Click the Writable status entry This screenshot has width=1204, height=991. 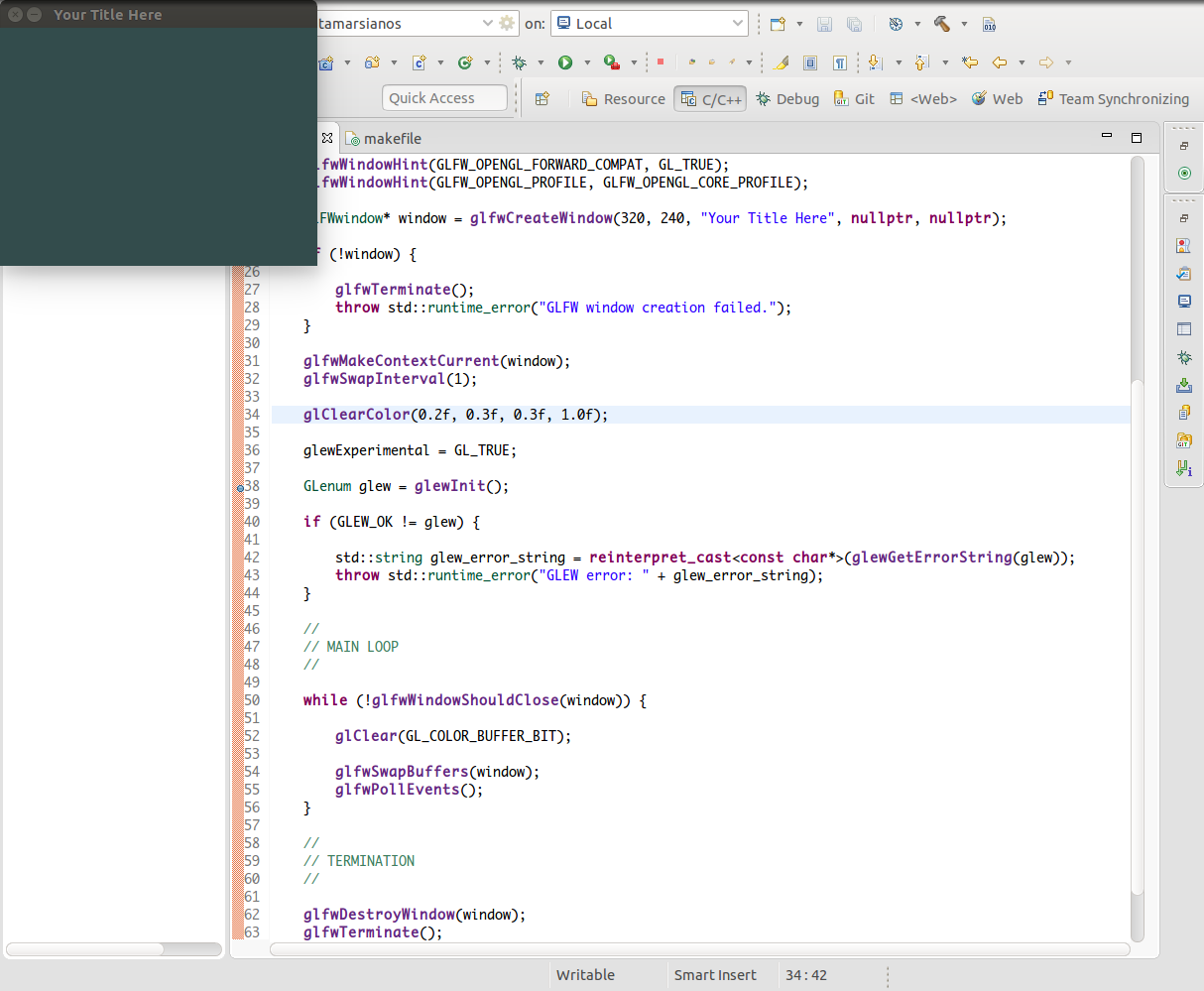pos(585,975)
